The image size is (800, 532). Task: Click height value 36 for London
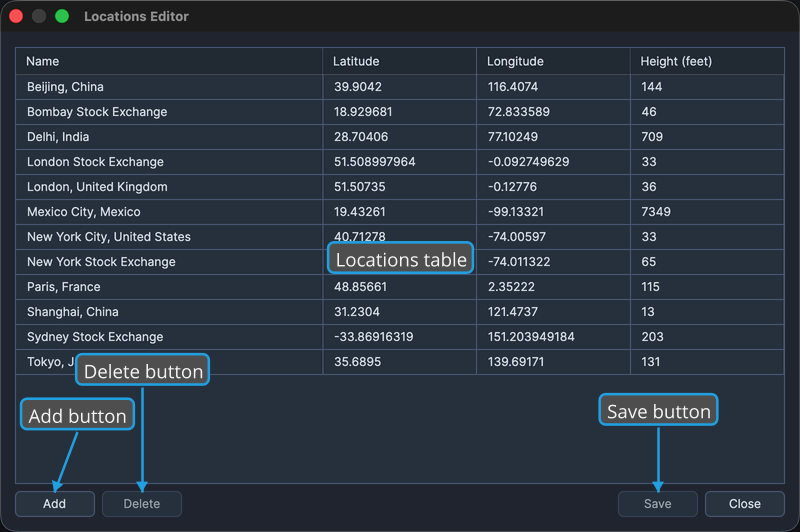[649, 187]
